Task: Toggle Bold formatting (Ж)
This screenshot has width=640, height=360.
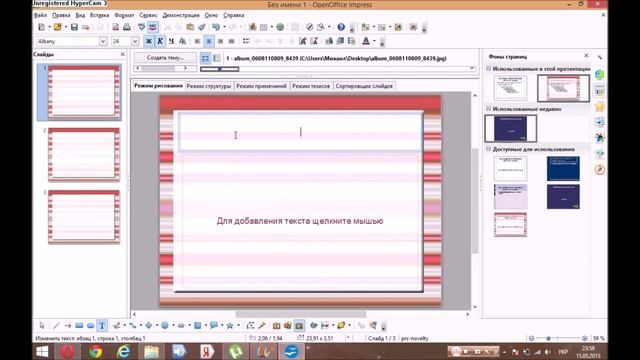Action: point(149,41)
